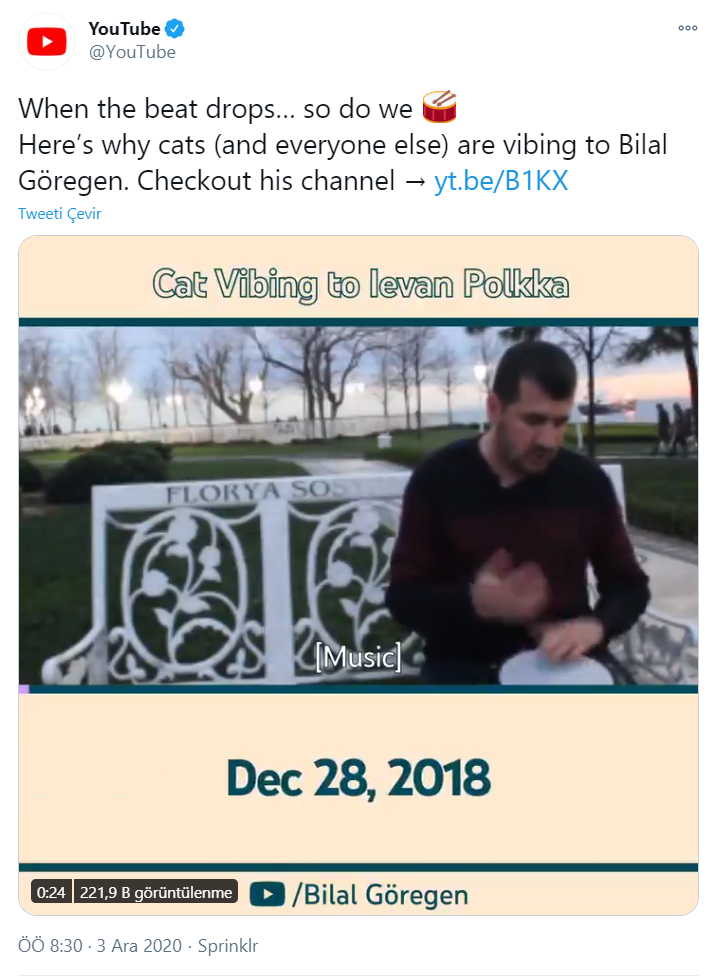Click the YouTube display name
Viewport: 714px width, 976px height.
coord(124,29)
